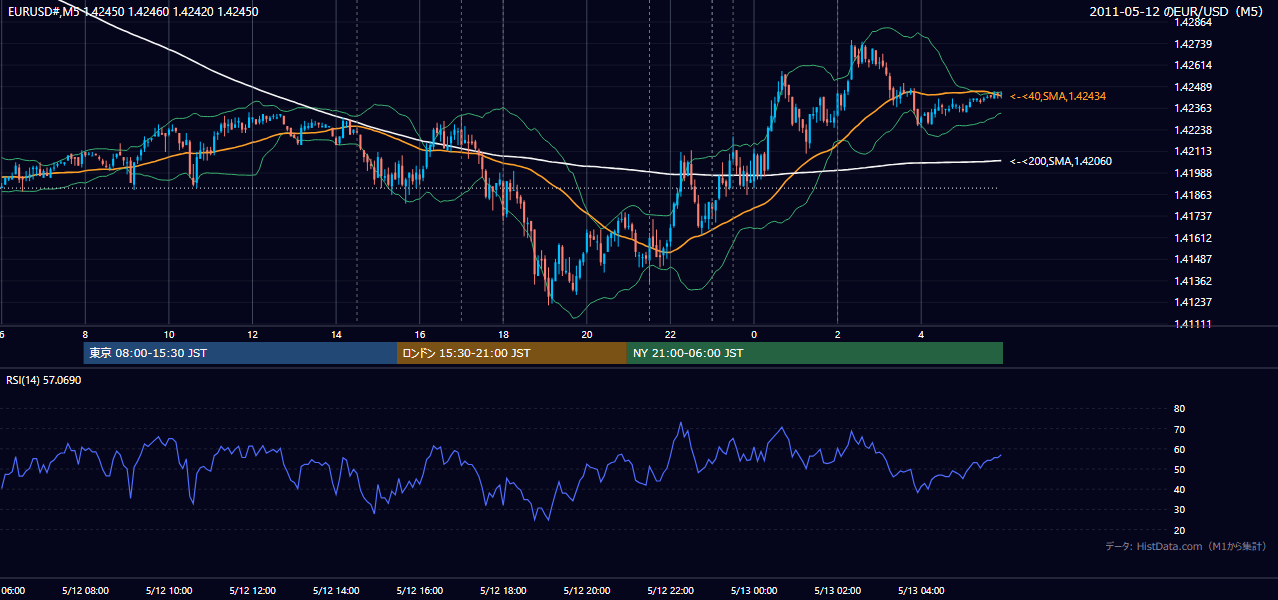Click hour label 8 under the candlestick chart
1278x600 pixels.
click(85, 334)
